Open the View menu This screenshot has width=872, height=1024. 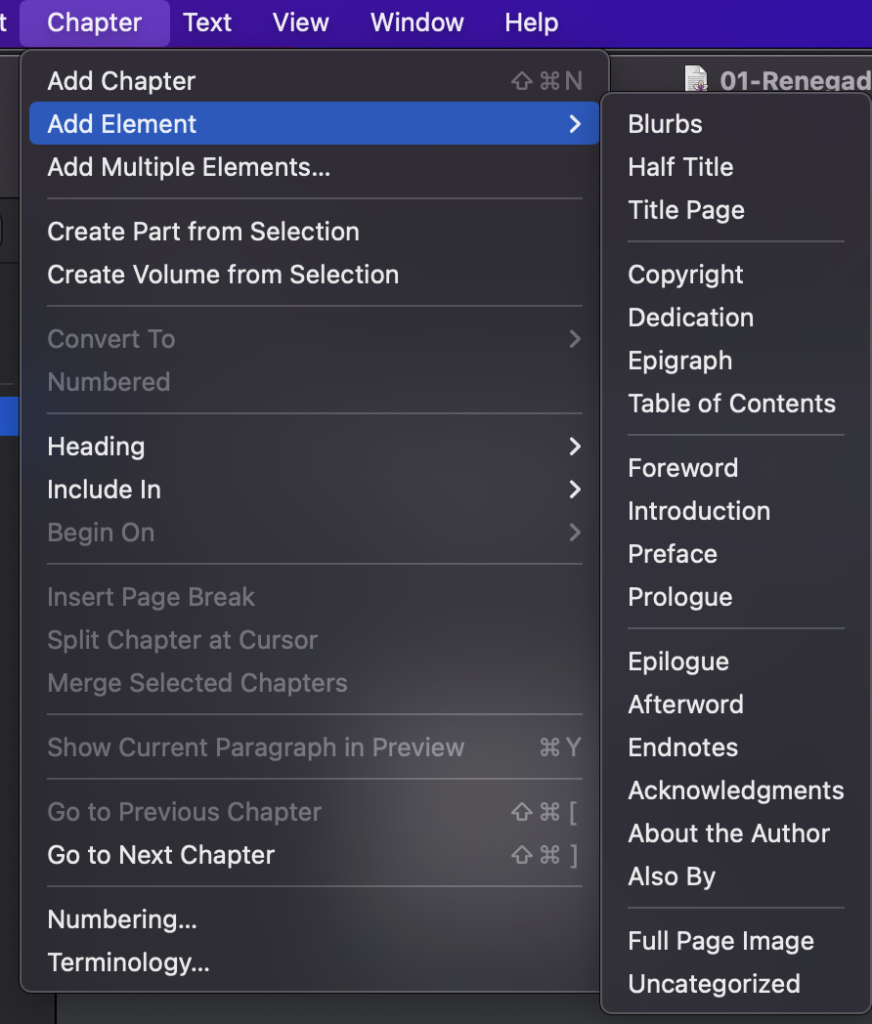point(301,23)
